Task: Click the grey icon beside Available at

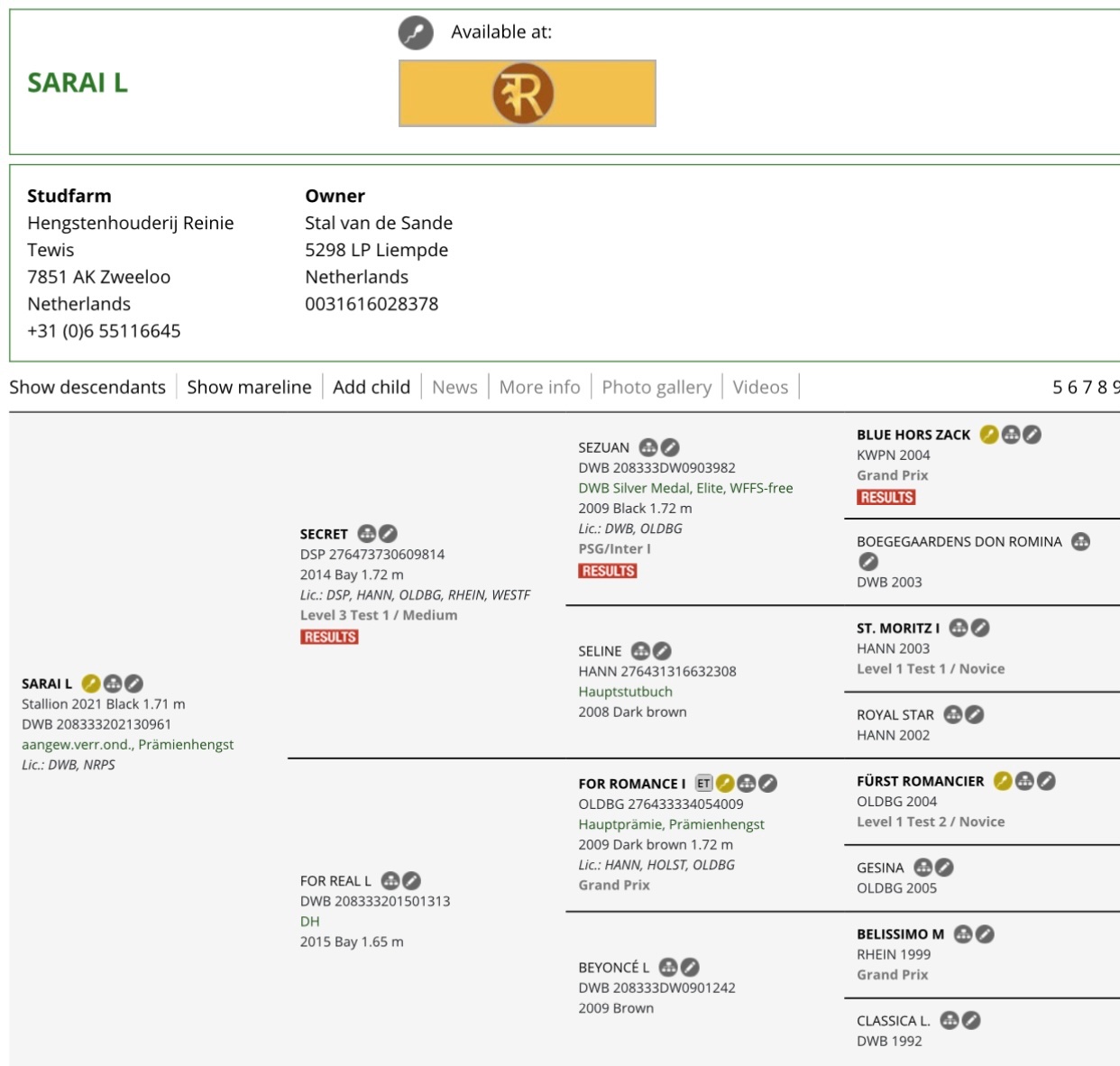Action: click(x=416, y=32)
